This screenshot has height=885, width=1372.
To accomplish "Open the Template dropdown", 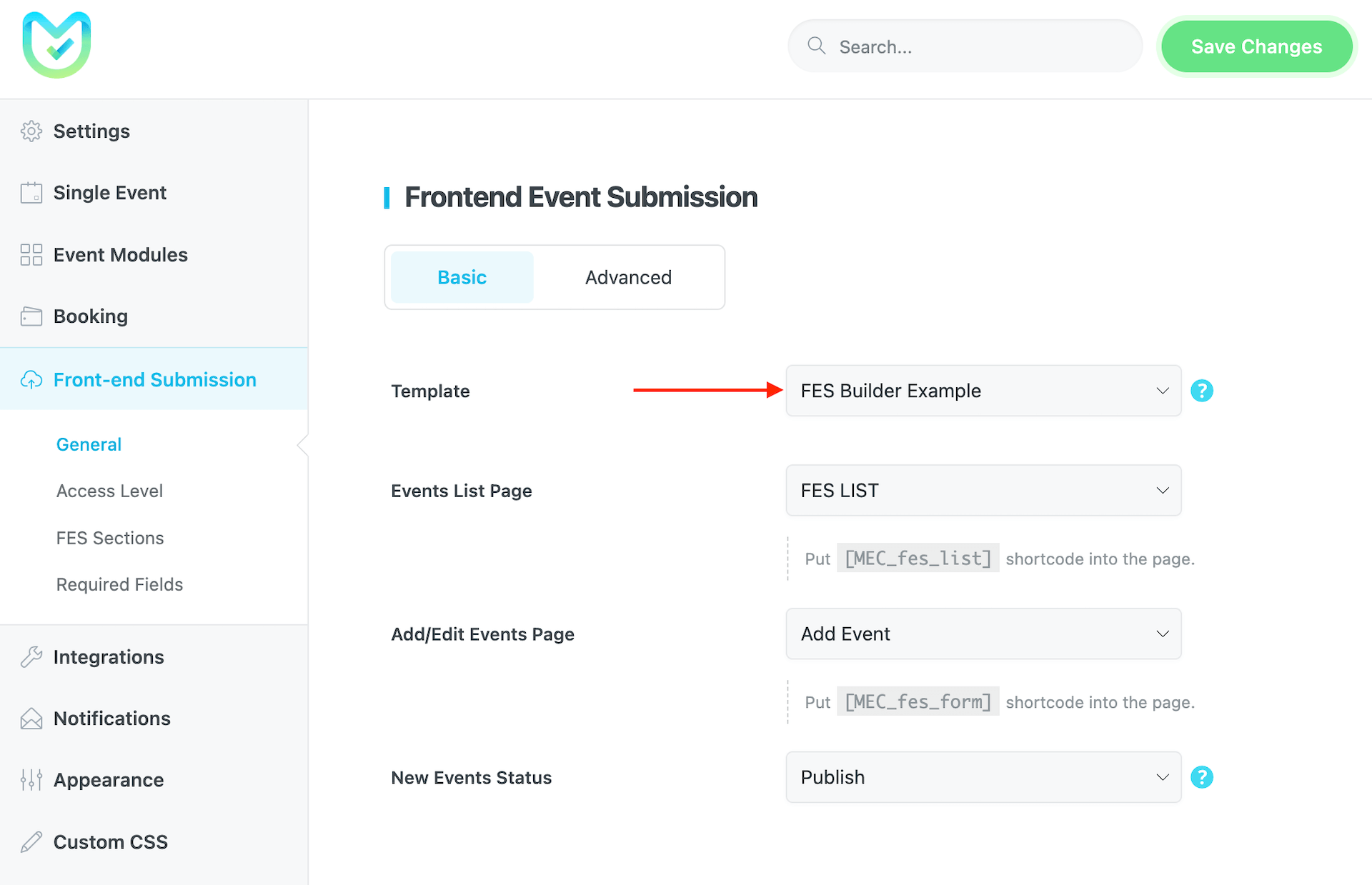I will pos(983,391).
